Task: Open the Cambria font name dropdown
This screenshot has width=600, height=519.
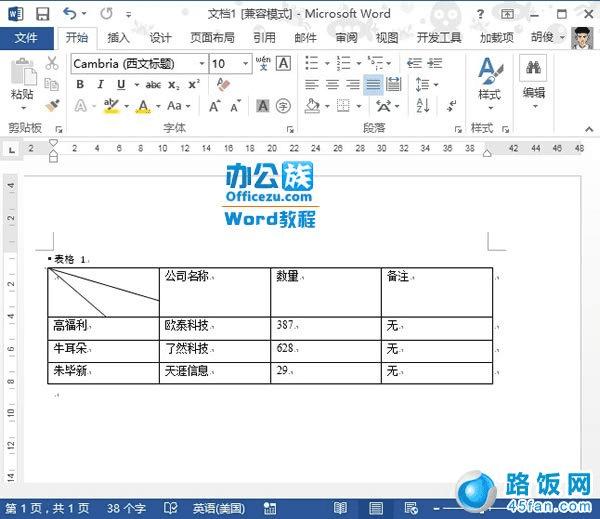Action: [202, 64]
